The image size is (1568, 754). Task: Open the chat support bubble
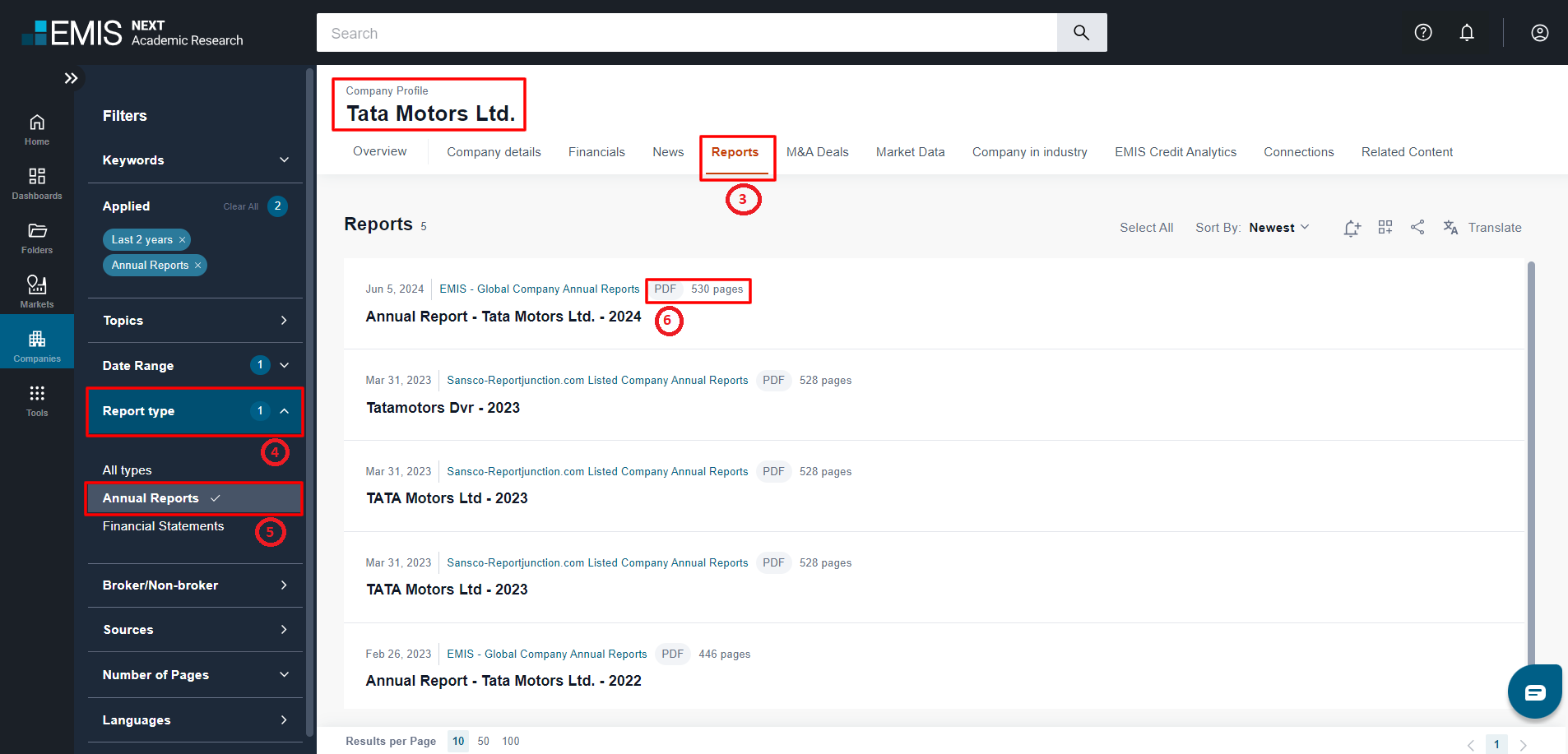(1535, 692)
